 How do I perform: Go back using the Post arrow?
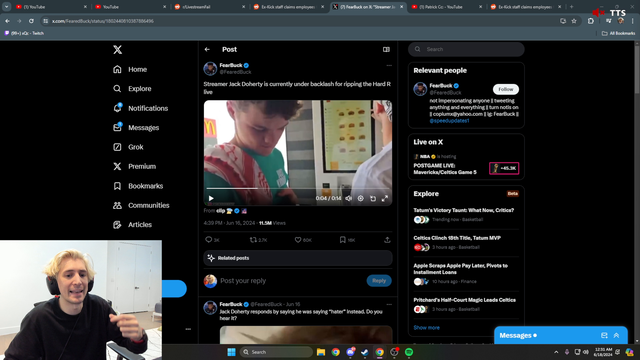(207, 49)
